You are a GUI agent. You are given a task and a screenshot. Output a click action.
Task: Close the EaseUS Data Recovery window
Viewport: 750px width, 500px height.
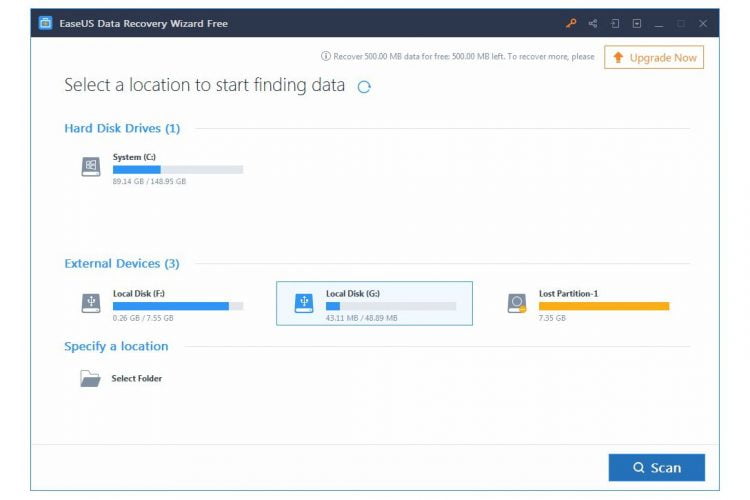pyautogui.click(x=703, y=23)
